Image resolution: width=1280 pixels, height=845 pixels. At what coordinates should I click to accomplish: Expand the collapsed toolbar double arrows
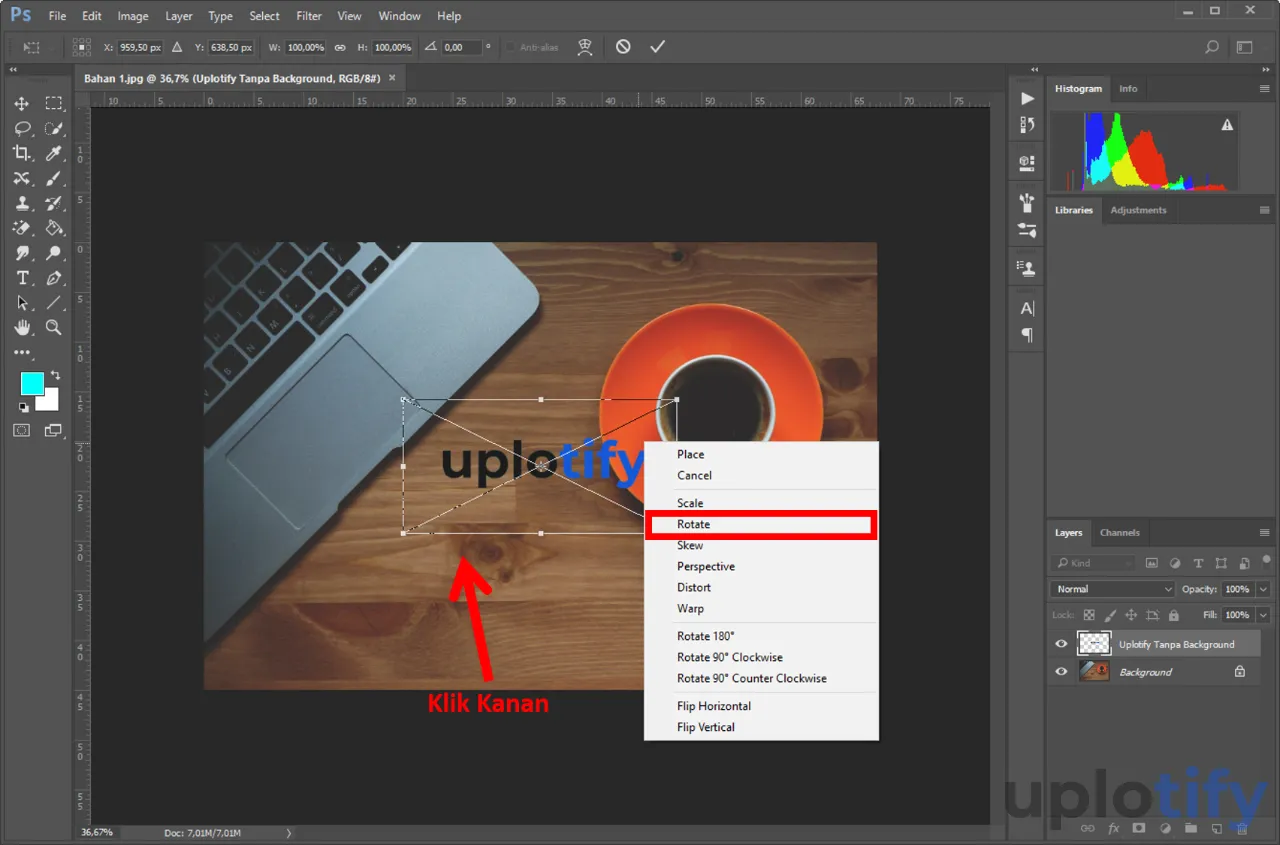coord(13,69)
